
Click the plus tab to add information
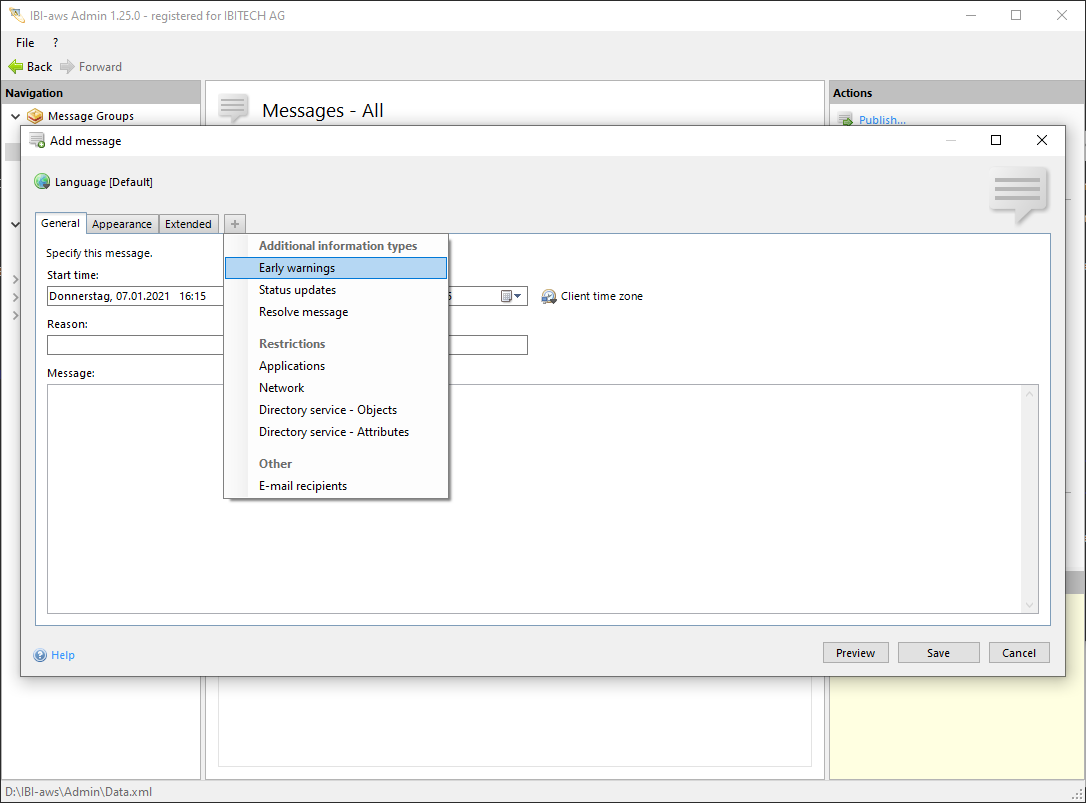[x=234, y=224]
